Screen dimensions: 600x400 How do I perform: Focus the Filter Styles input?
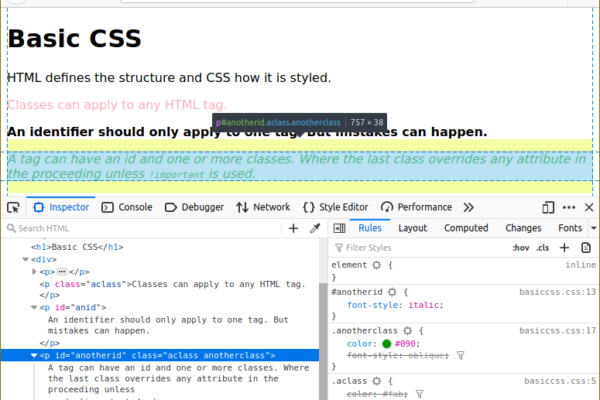point(421,248)
